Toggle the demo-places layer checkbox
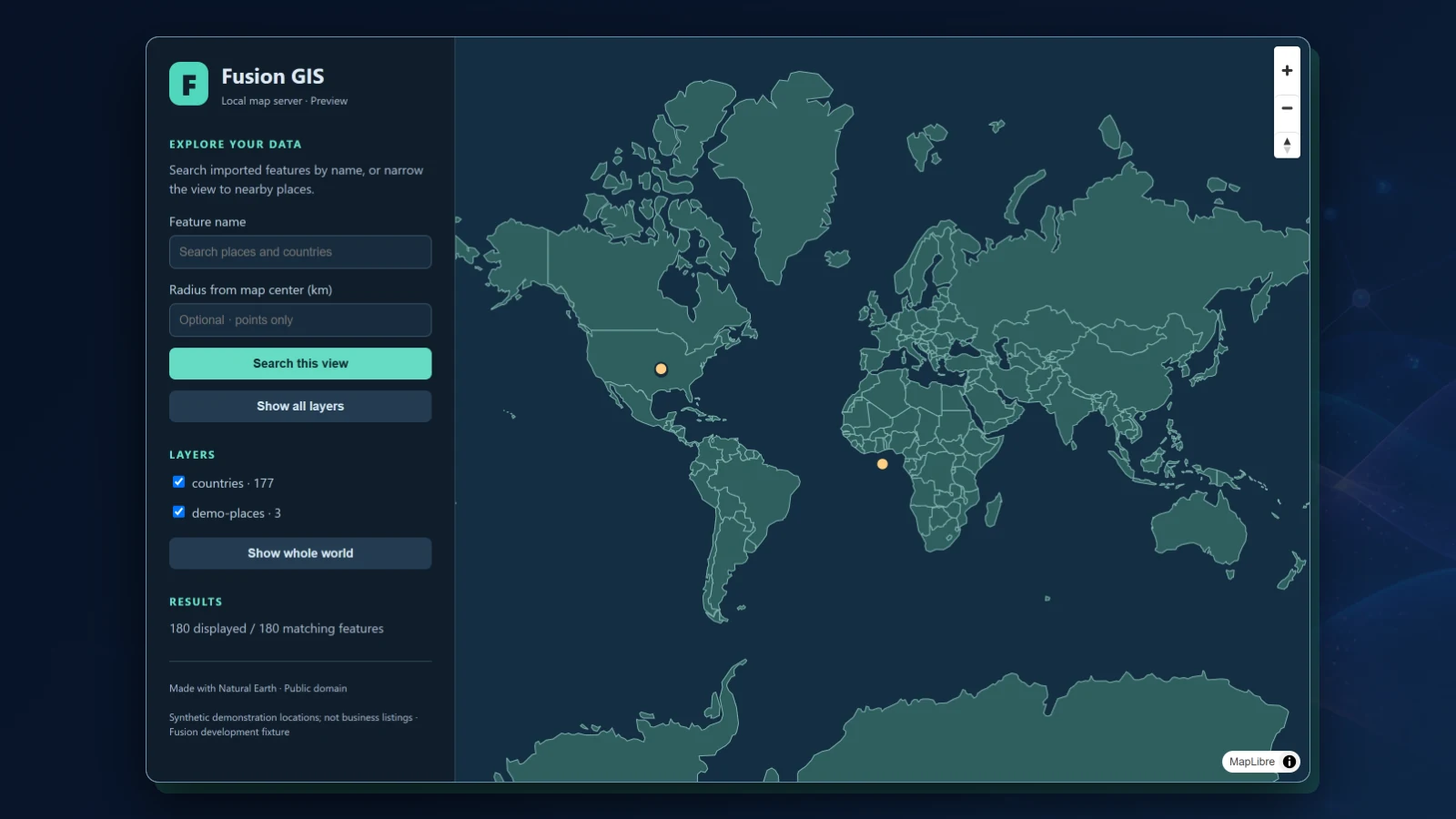The width and height of the screenshot is (1456, 819). tap(179, 512)
